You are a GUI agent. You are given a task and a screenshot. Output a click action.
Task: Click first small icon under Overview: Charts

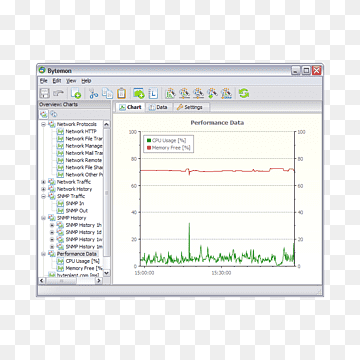pyautogui.click(x=44, y=114)
